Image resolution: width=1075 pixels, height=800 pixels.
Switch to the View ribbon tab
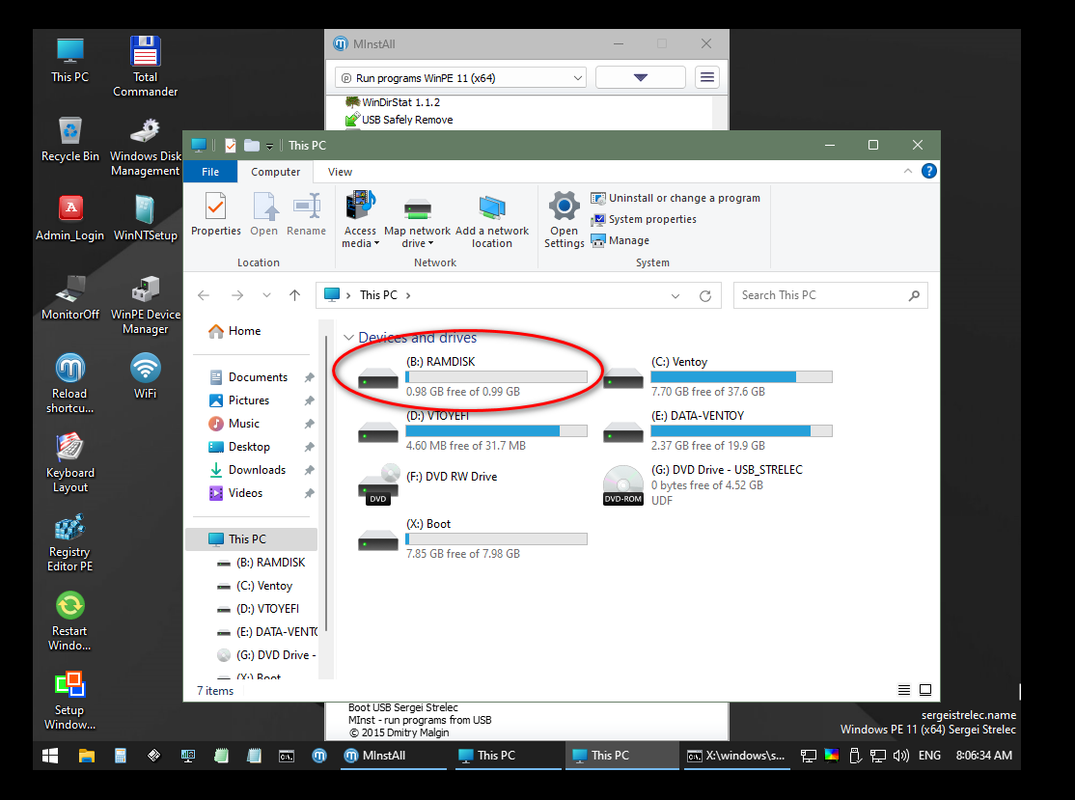coord(340,172)
